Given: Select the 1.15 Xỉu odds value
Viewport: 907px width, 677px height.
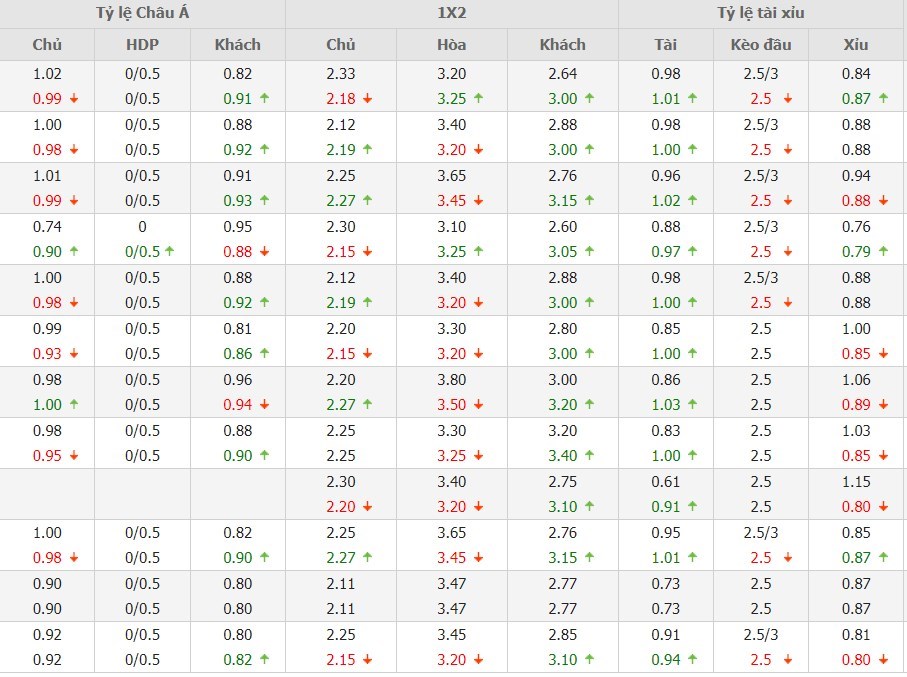Looking at the screenshot, I should pos(857,481).
